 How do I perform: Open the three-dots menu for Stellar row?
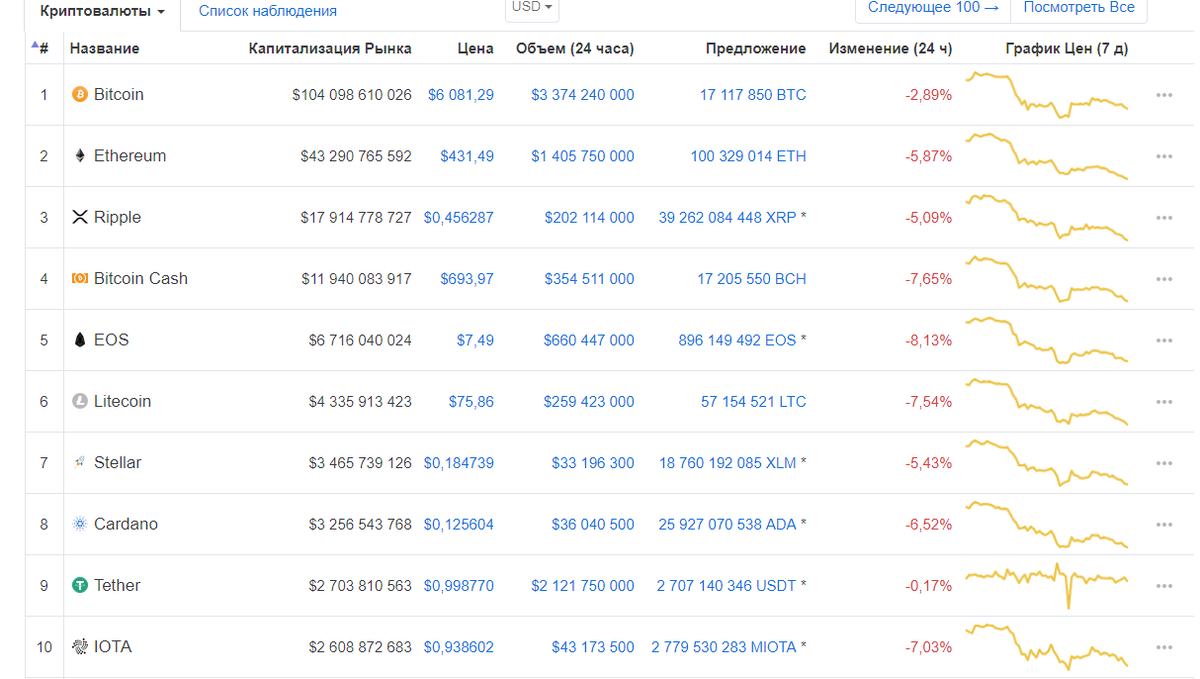[1164, 463]
